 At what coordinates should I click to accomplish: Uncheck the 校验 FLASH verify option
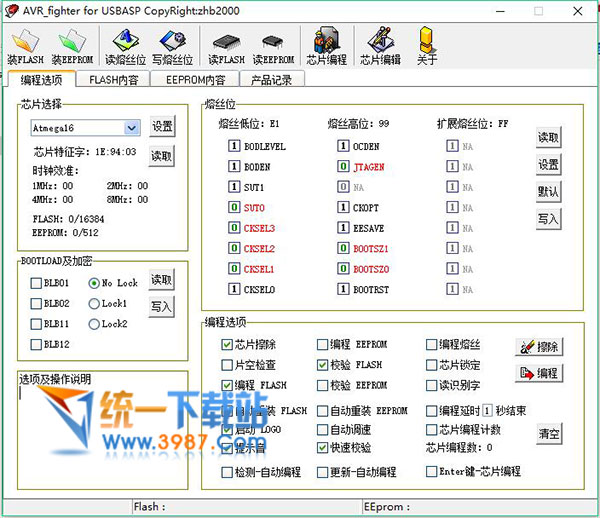pos(323,365)
